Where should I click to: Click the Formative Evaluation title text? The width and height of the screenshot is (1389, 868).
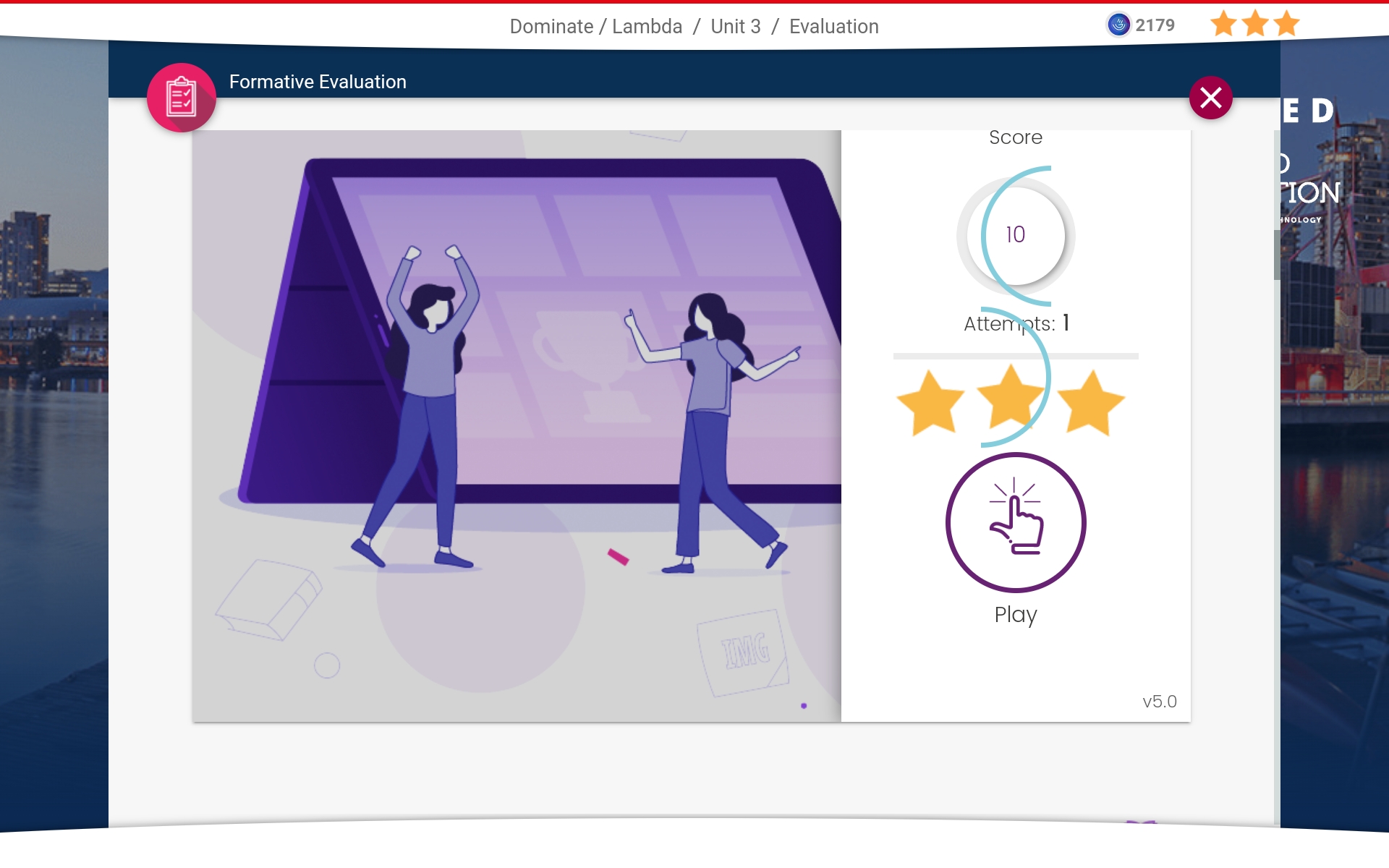point(318,82)
